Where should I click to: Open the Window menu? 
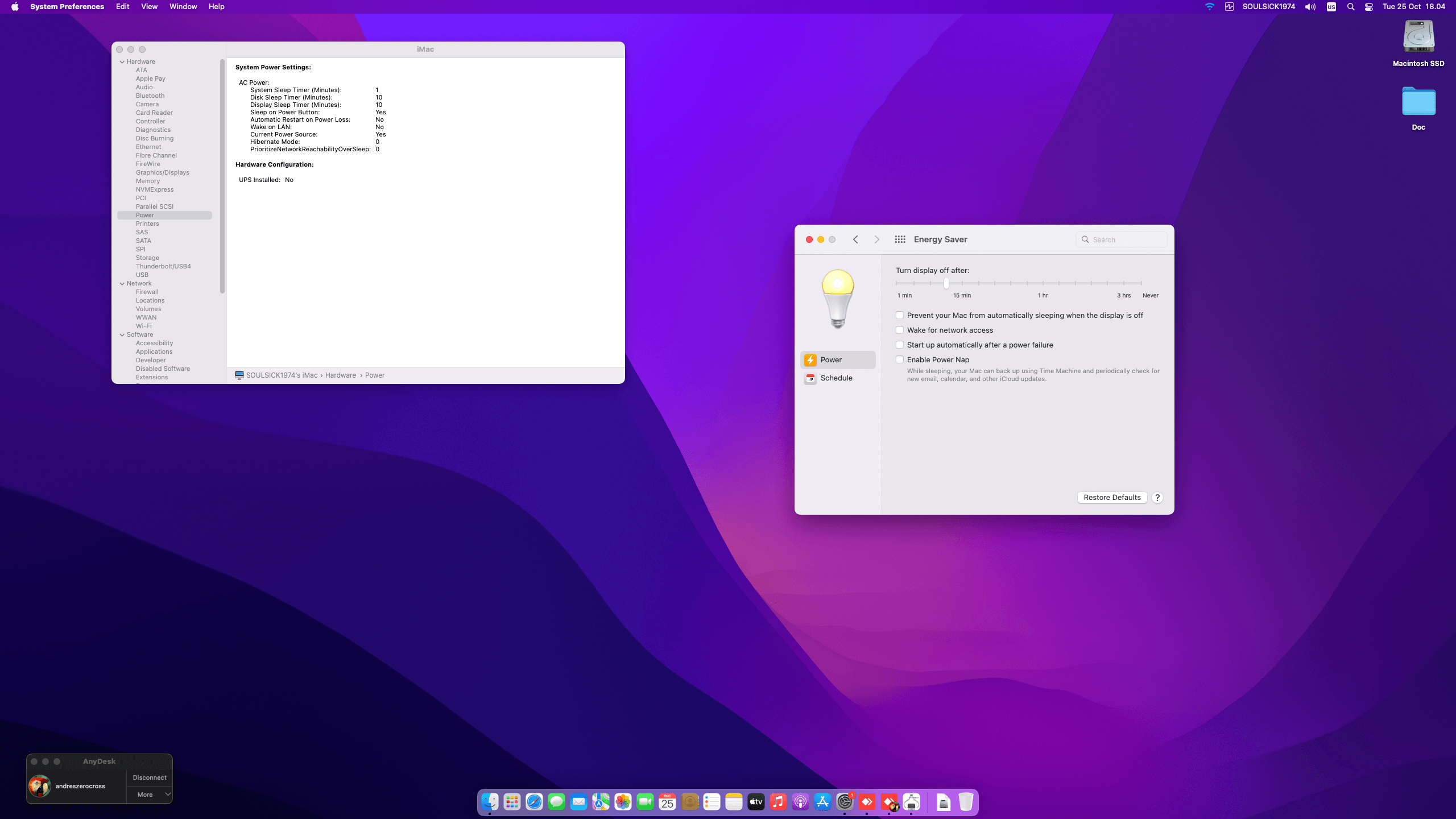point(183,7)
